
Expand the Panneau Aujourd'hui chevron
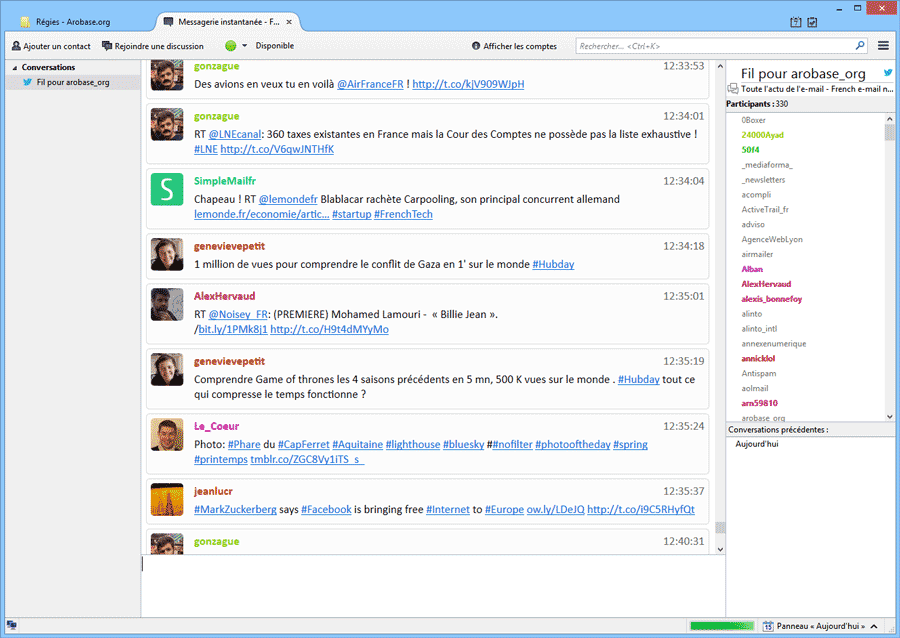[874, 626]
